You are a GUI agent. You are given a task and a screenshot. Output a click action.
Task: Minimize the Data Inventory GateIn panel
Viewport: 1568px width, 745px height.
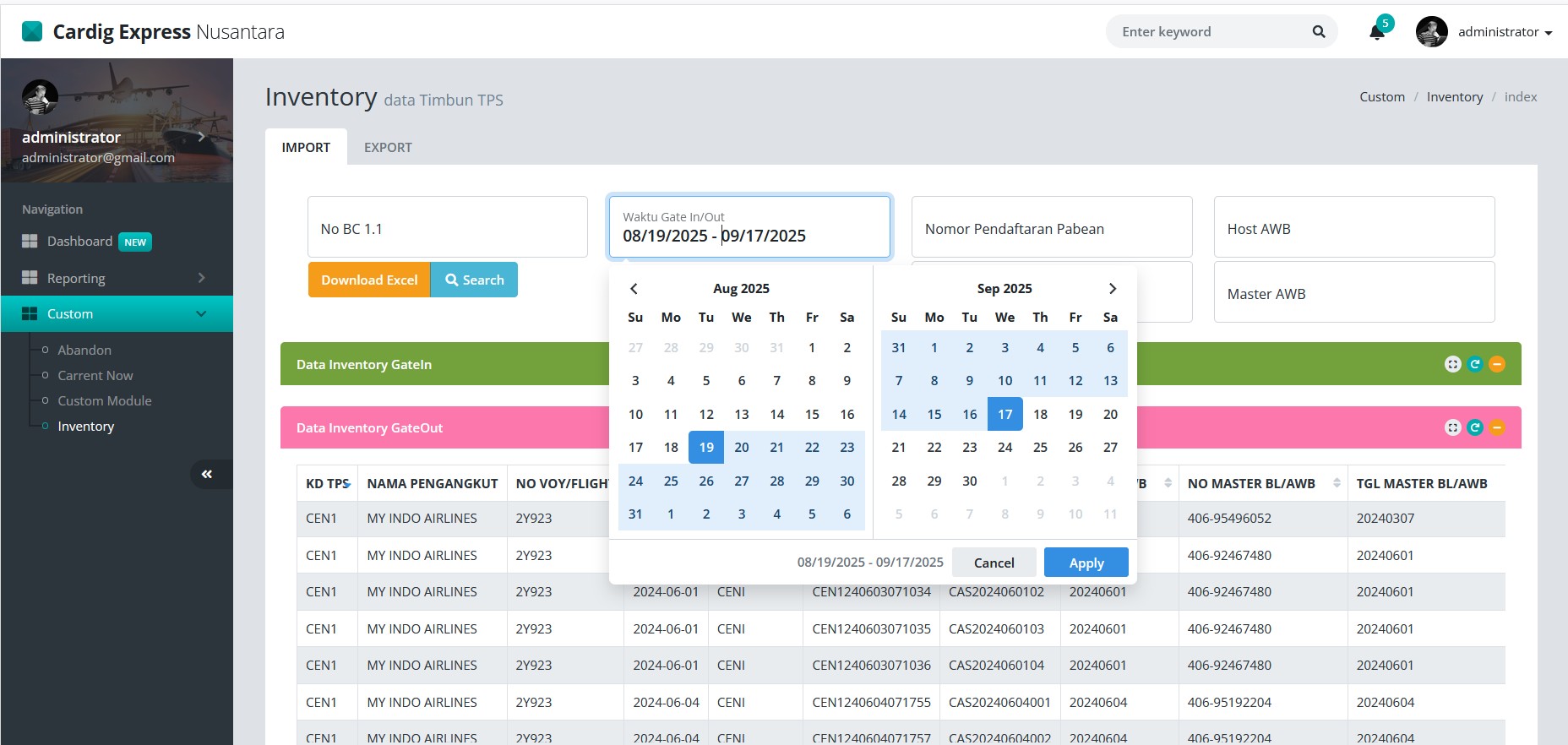[x=1497, y=364]
